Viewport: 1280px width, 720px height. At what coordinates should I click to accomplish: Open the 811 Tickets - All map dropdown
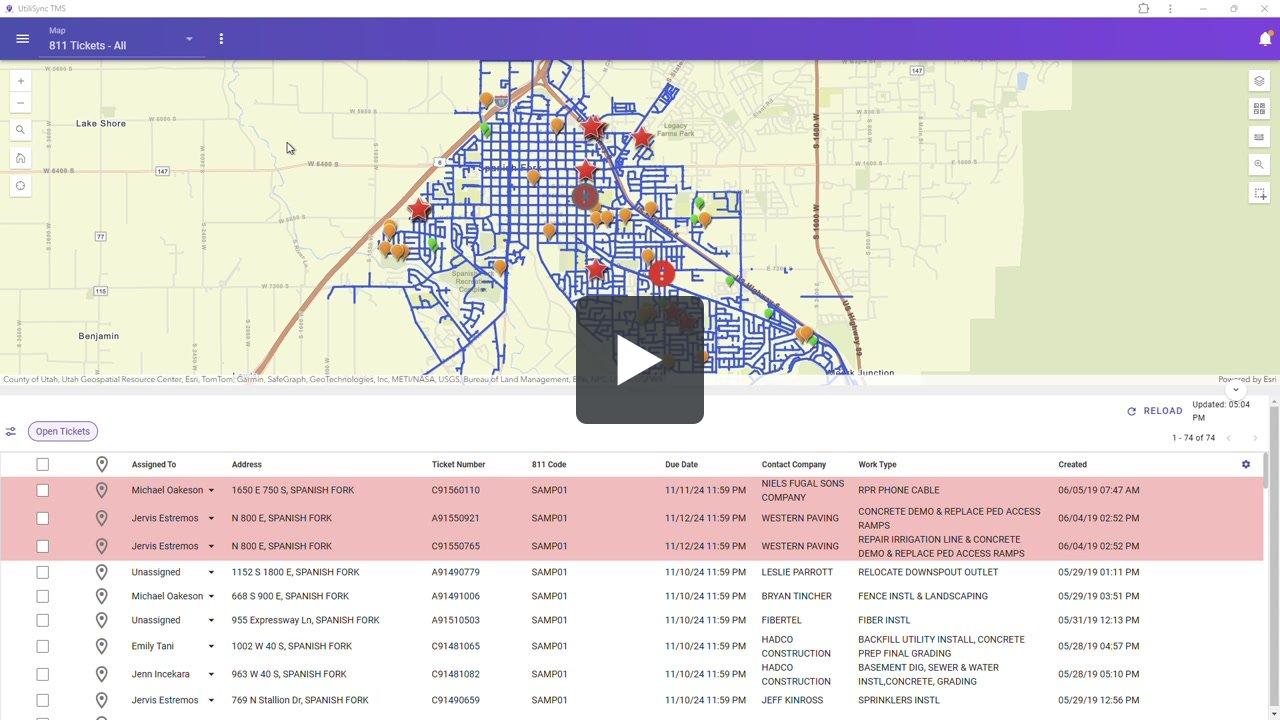point(188,39)
